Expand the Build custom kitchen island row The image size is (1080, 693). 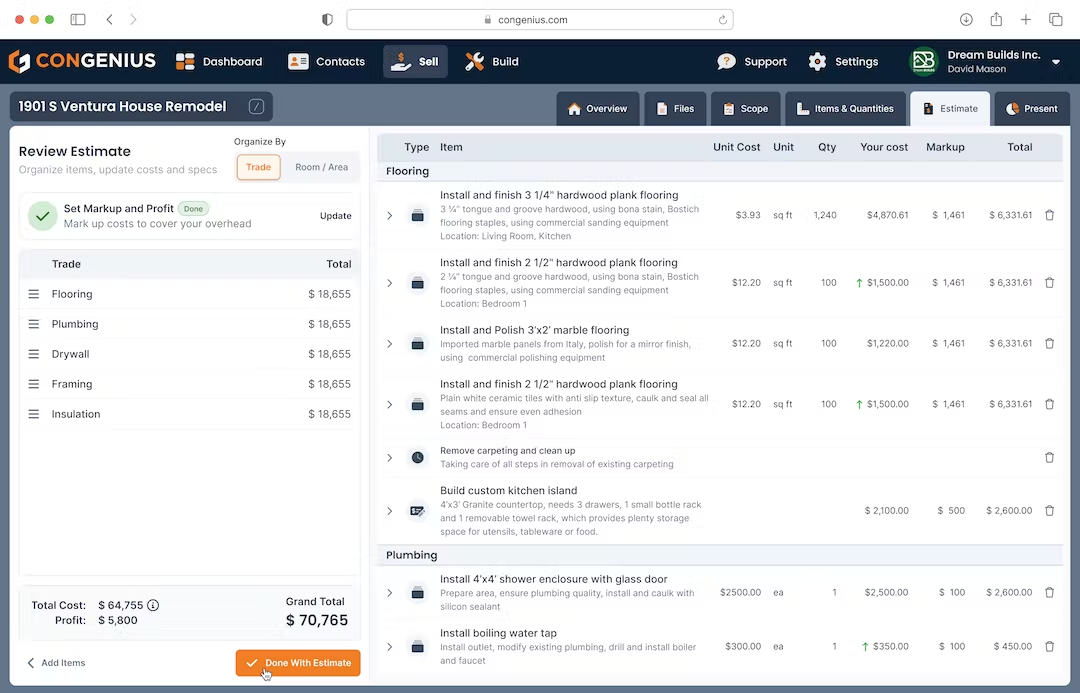pos(389,510)
